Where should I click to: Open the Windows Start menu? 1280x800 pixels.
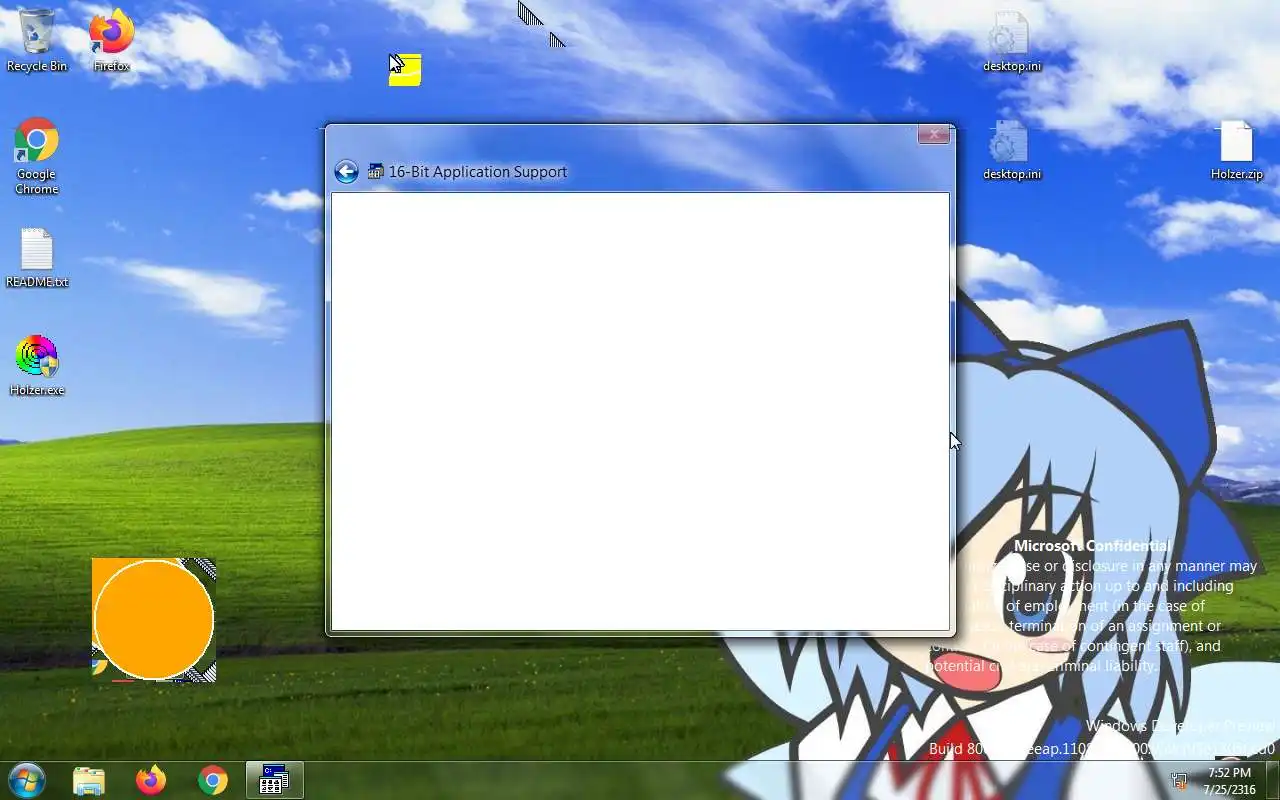click(27, 780)
